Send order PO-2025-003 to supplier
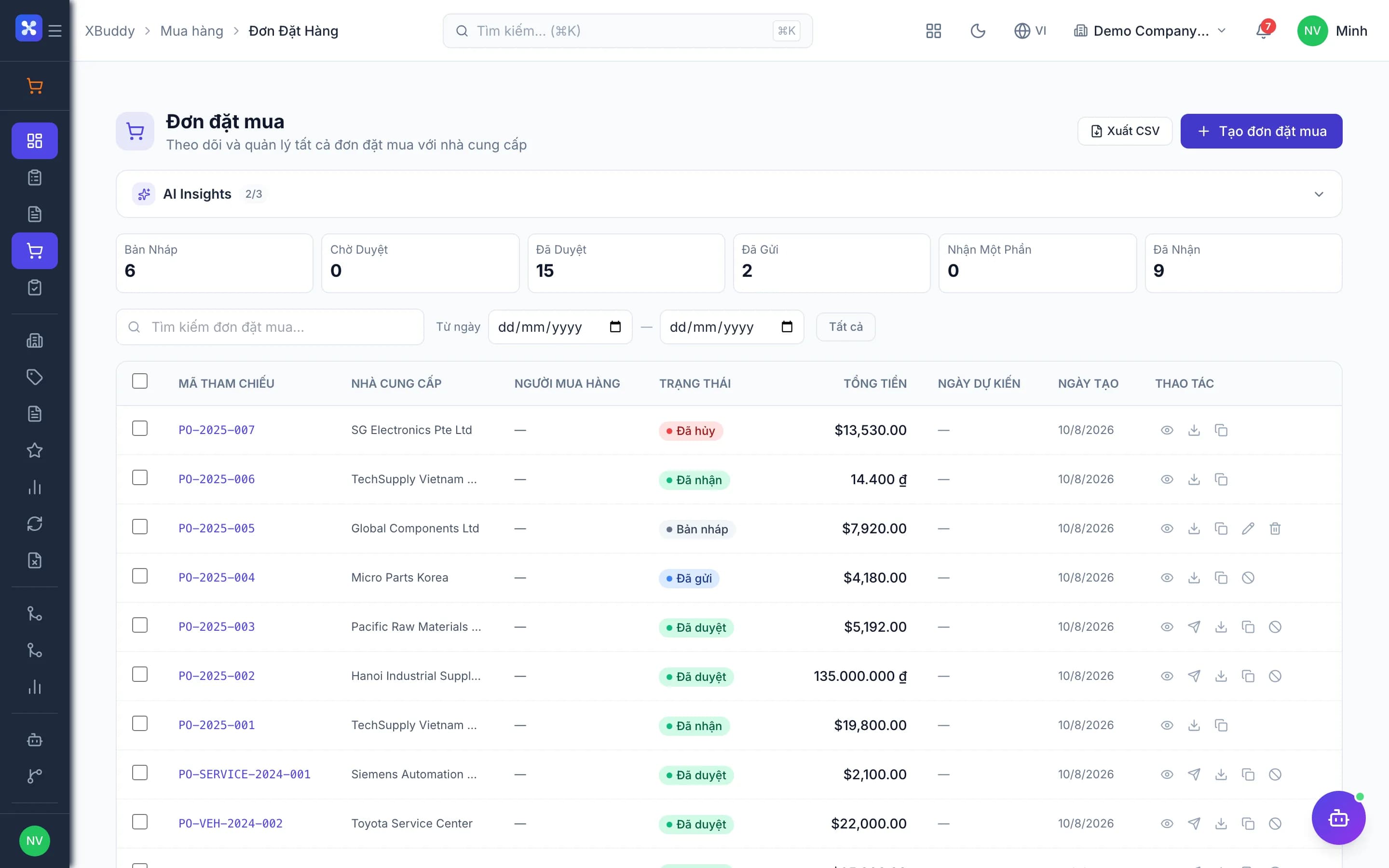The height and width of the screenshot is (868, 1389). (1194, 627)
